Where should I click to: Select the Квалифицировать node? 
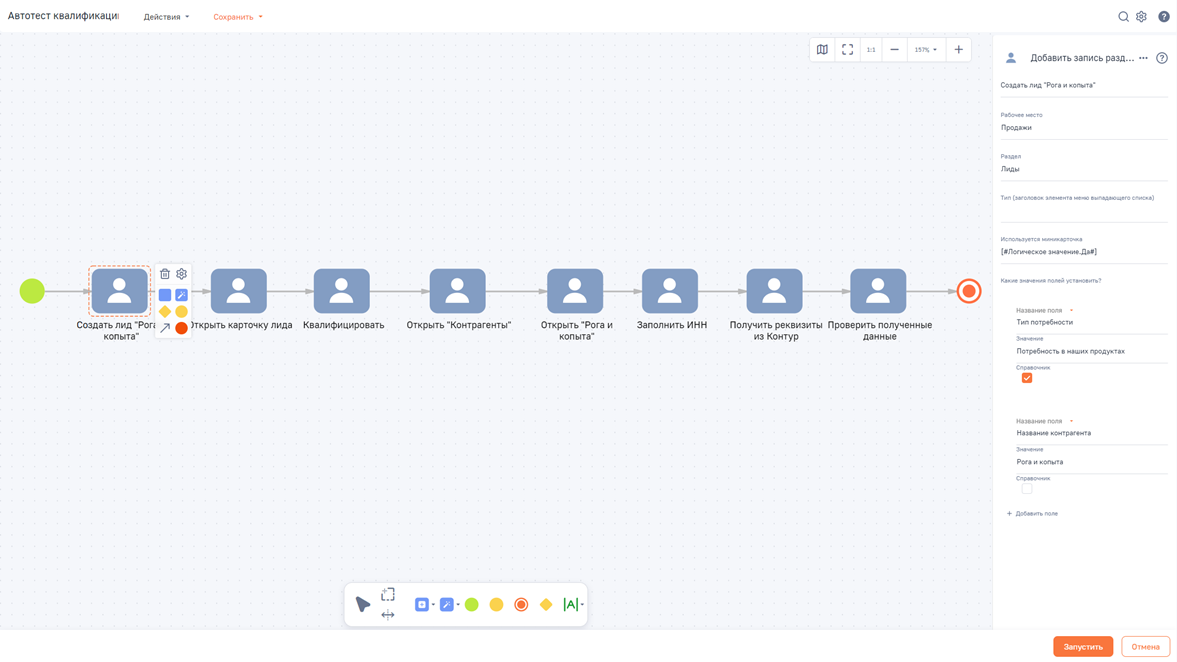(342, 291)
